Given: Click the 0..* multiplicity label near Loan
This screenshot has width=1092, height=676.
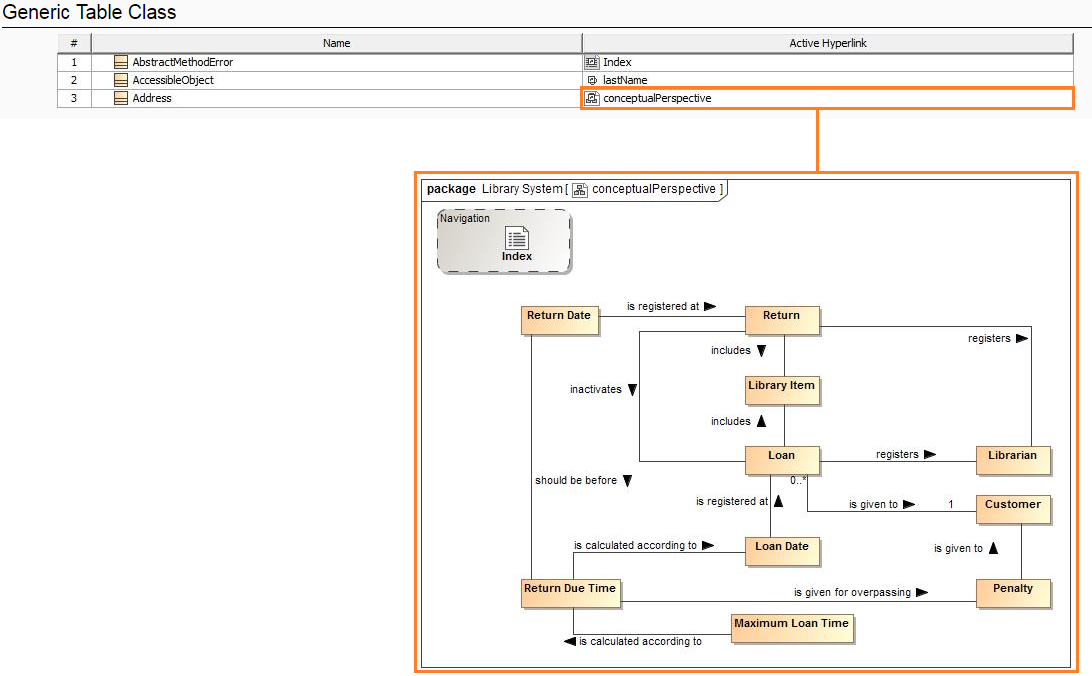Looking at the screenshot, I should click(x=798, y=480).
